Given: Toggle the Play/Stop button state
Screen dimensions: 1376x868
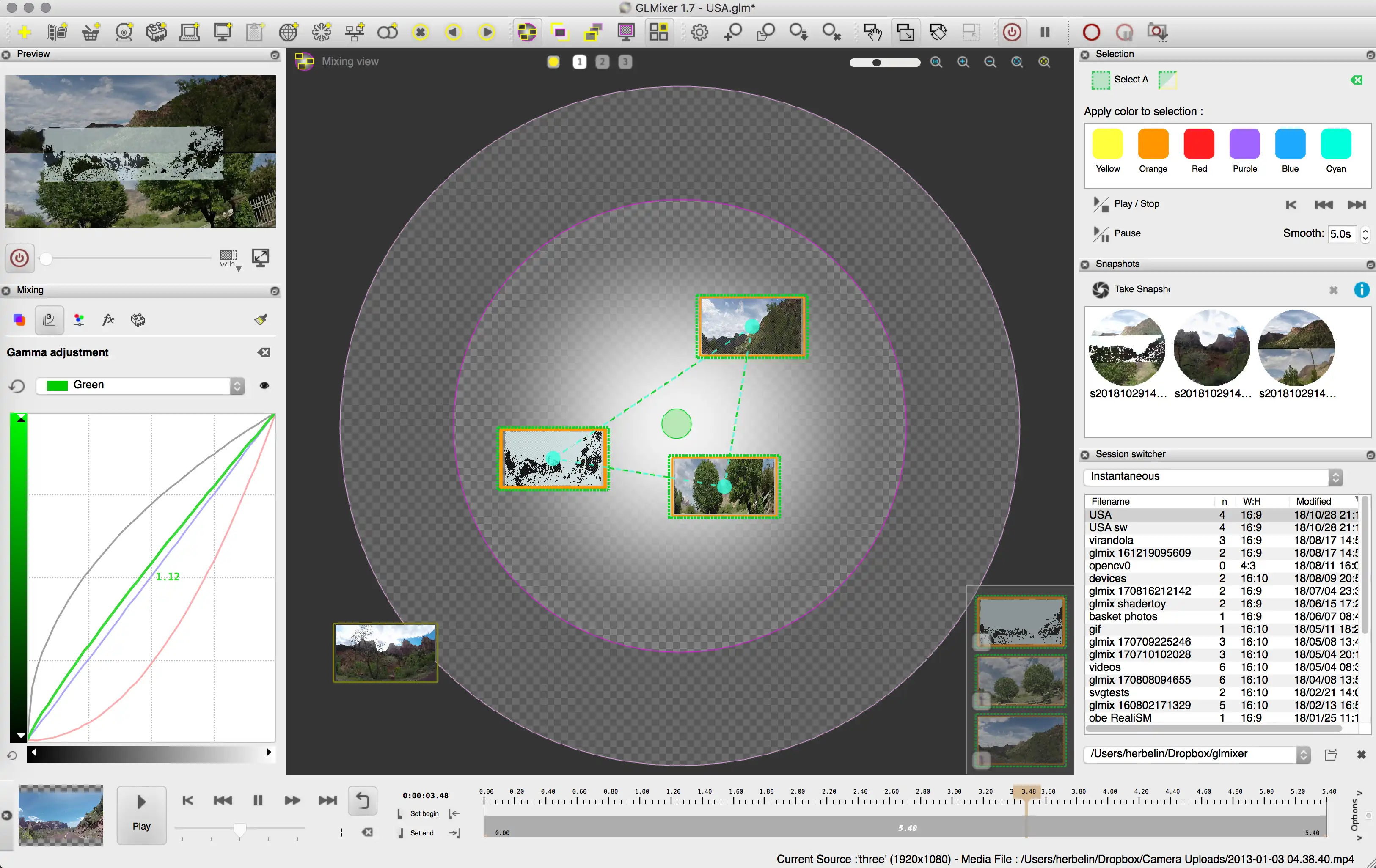Looking at the screenshot, I should [x=1101, y=204].
